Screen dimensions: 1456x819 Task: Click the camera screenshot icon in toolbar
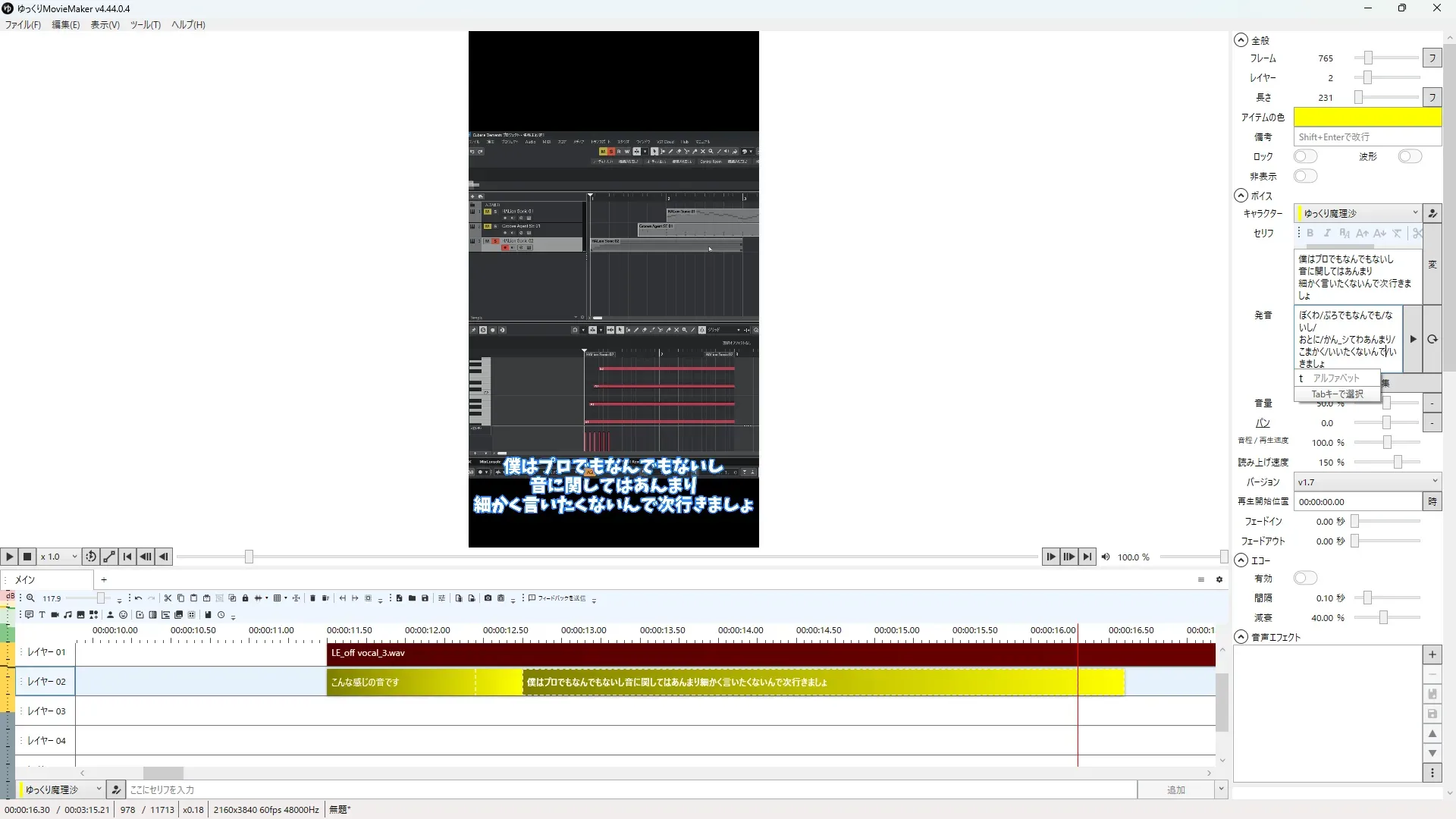pyautogui.click(x=488, y=598)
